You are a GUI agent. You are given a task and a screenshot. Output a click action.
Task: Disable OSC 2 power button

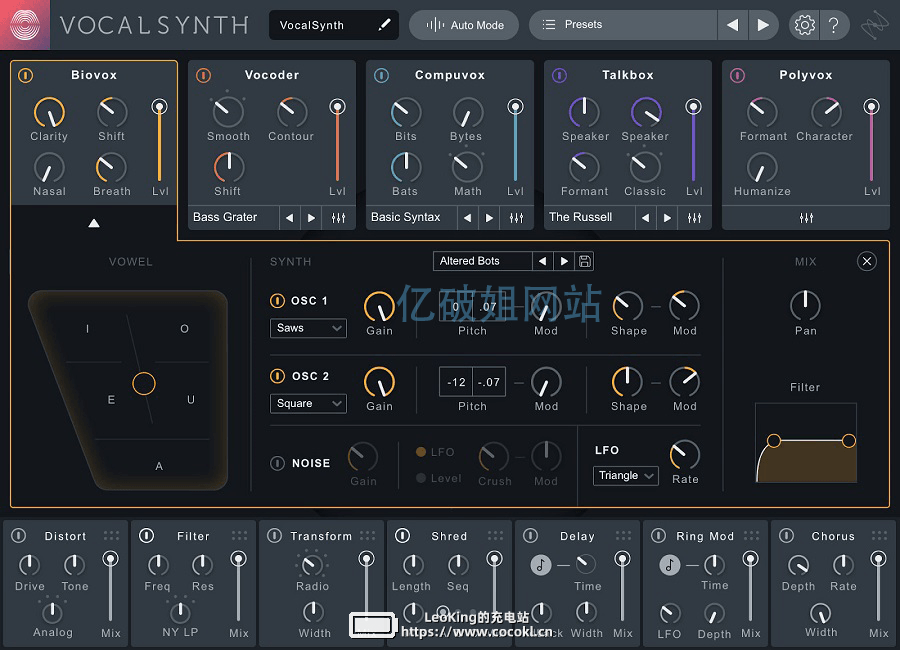[277, 376]
